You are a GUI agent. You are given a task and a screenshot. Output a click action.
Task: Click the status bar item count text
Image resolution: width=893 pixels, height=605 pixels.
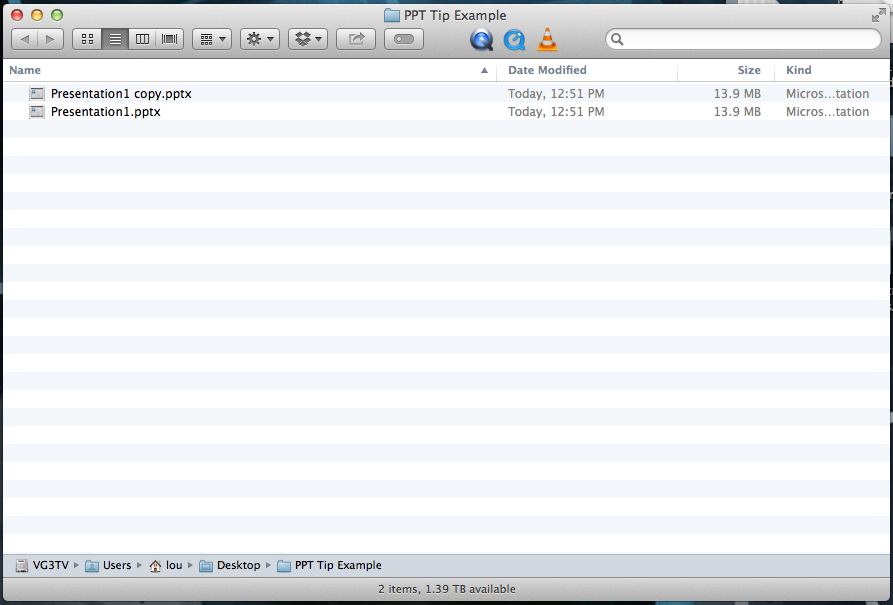(x=446, y=589)
